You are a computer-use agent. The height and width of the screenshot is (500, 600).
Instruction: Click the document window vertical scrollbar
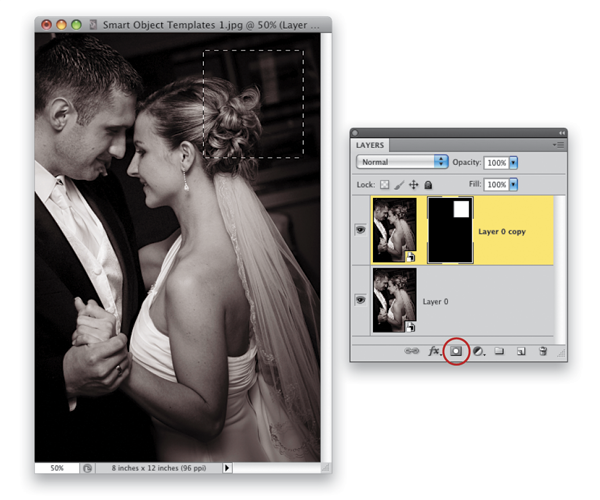(326, 247)
